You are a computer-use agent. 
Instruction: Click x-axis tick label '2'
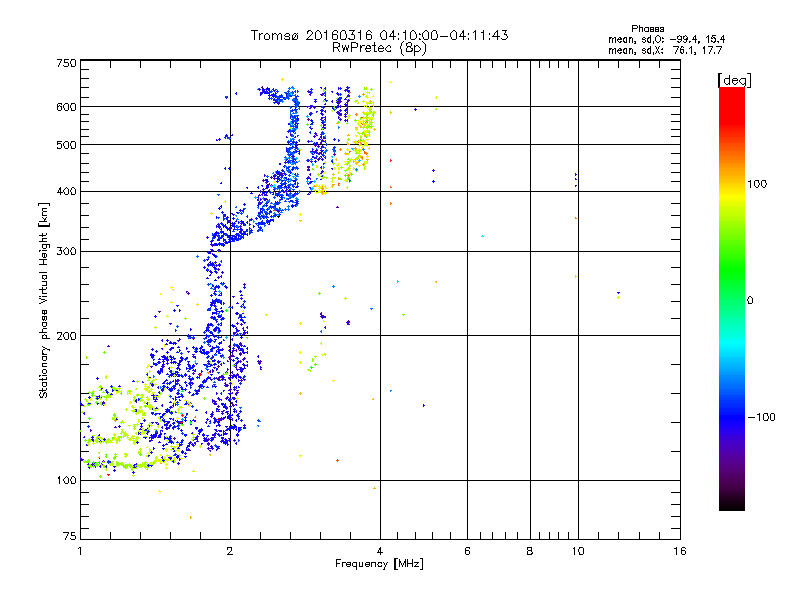pos(230,551)
